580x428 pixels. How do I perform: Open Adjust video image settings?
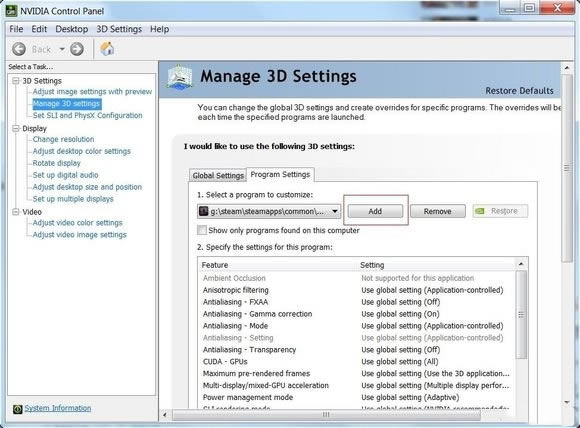[x=80, y=235]
